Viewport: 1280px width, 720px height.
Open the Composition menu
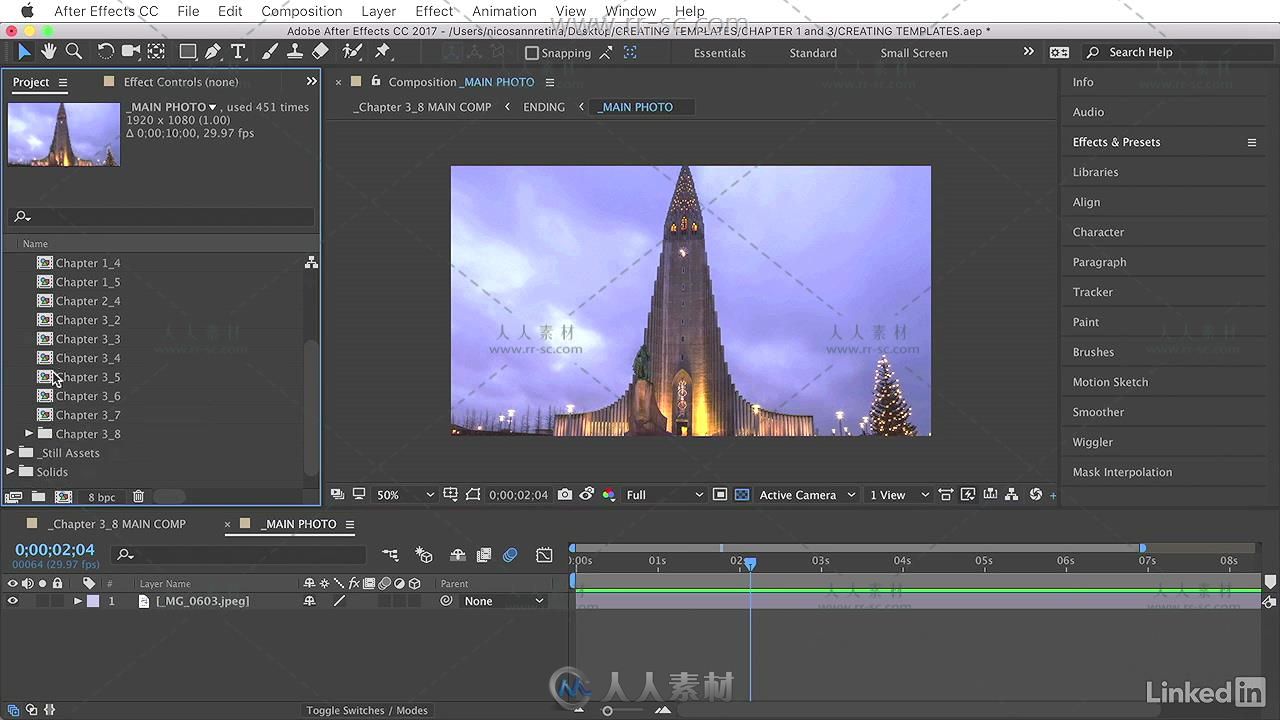301,11
